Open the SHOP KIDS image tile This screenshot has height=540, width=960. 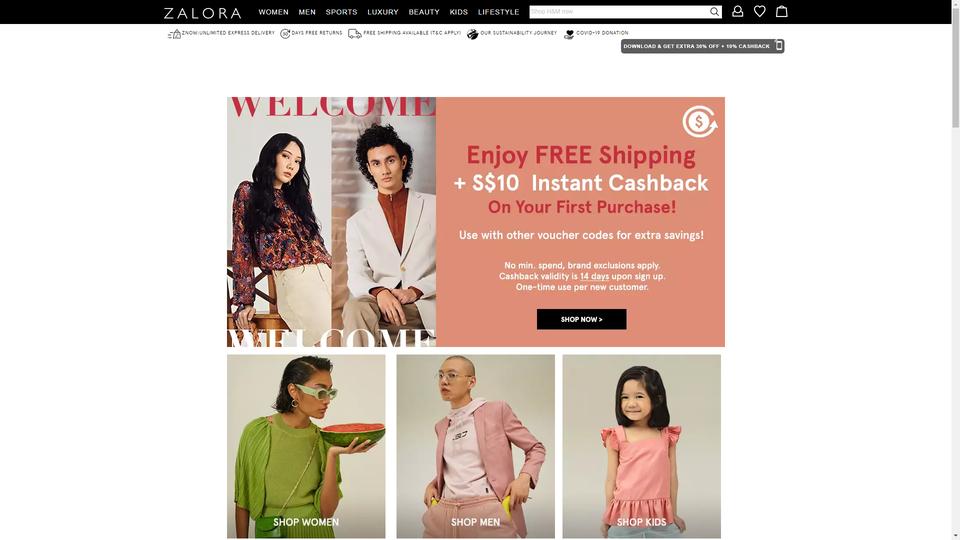pyautogui.click(x=642, y=446)
